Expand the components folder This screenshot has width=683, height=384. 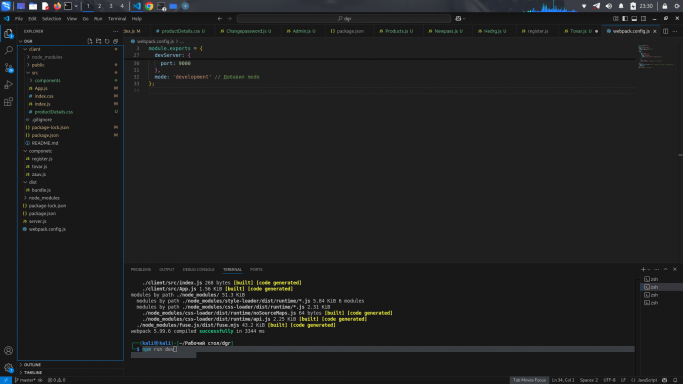point(70,81)
